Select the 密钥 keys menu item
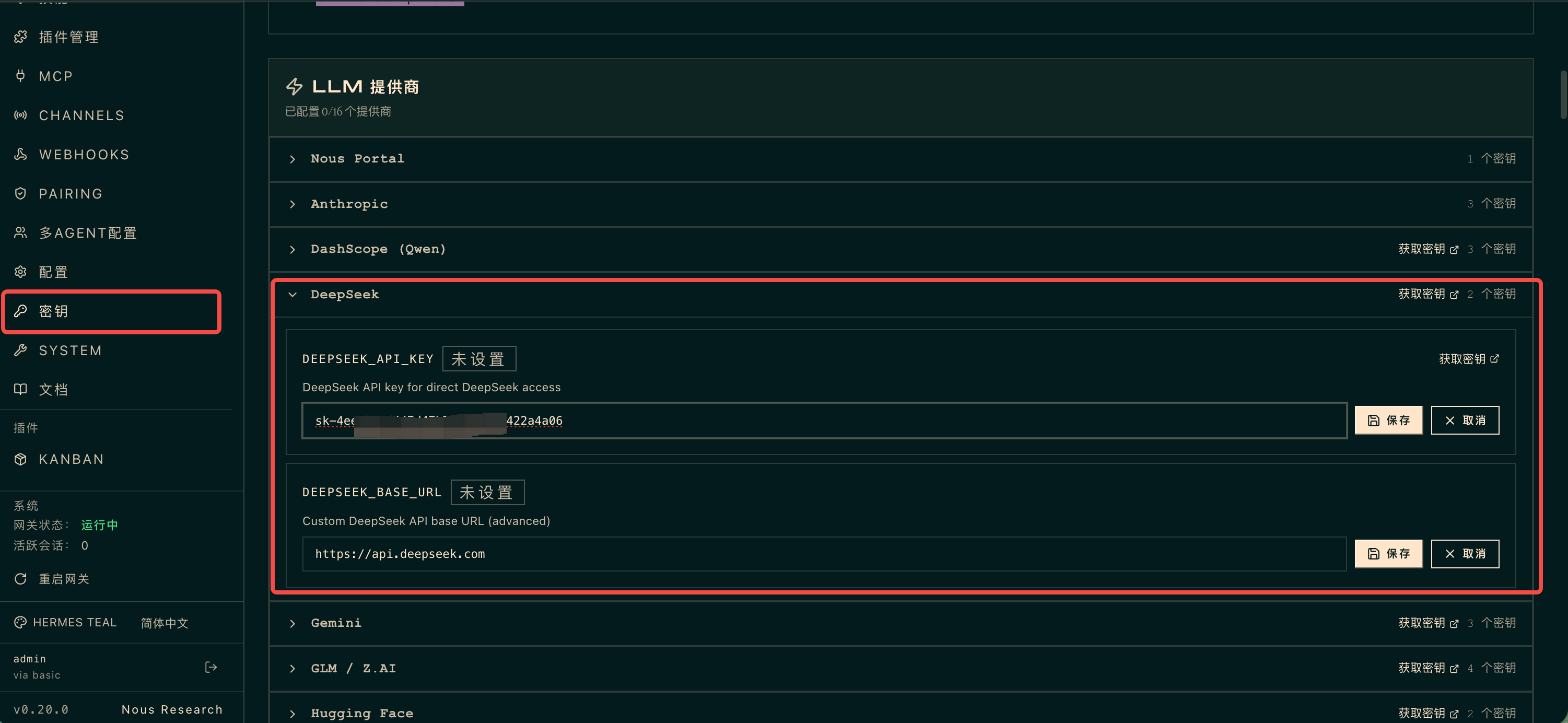 click(x=111, y=311)
